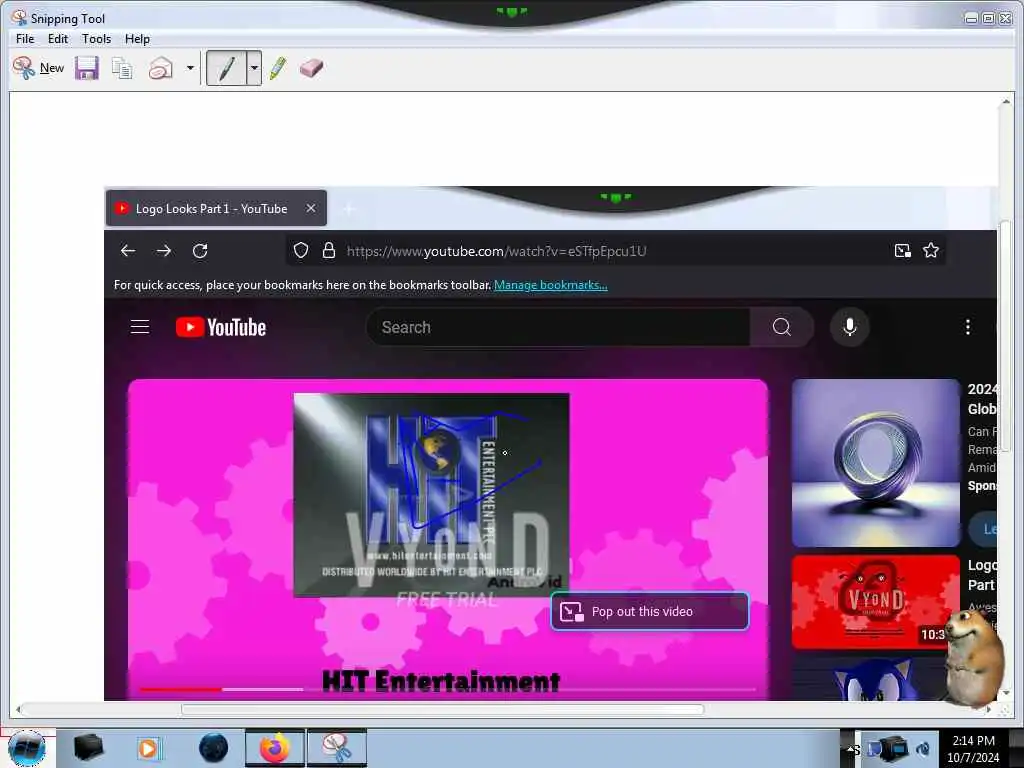Open the Pen options dropdown
Image resolution: width=1024 pixels, height=768 pixels.
(254, 68)
